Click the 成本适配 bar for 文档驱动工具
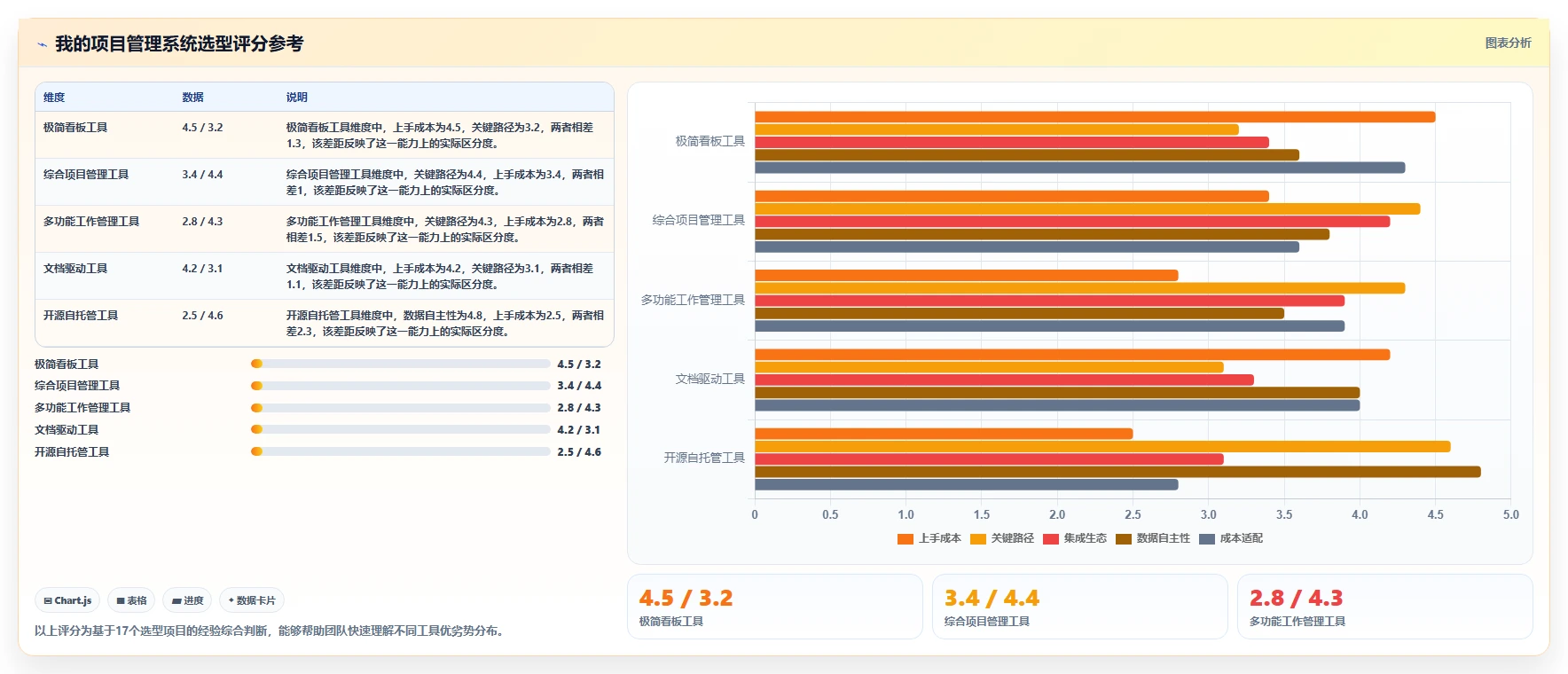Image resolution: width=1568 pixels, height=674 pixels. (x=1057, y=405)
